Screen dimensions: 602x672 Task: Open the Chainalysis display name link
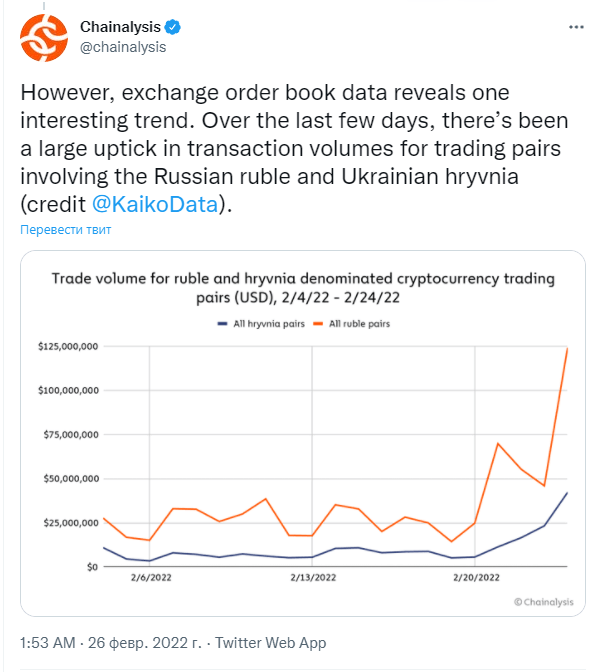coord(120,27)
